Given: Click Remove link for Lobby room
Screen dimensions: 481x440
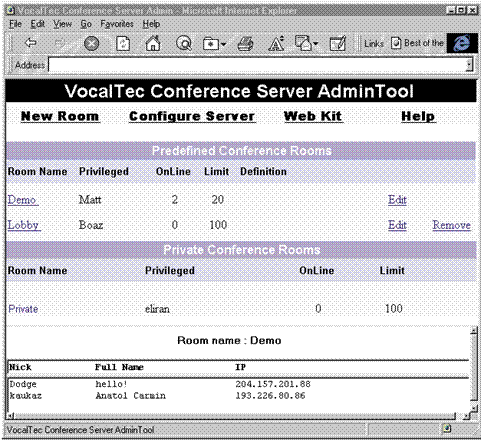Looking at the screenshot, I should click(452, 225).
